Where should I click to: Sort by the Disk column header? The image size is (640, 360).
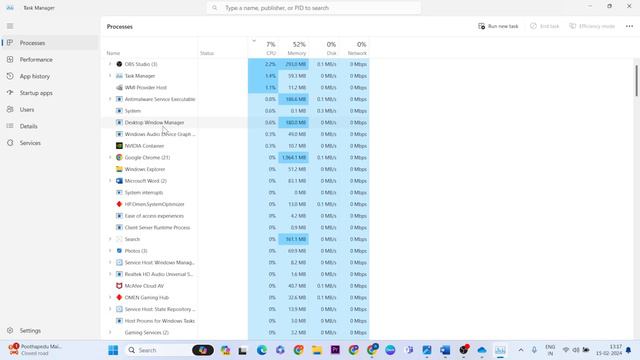(x=324, y=48)
